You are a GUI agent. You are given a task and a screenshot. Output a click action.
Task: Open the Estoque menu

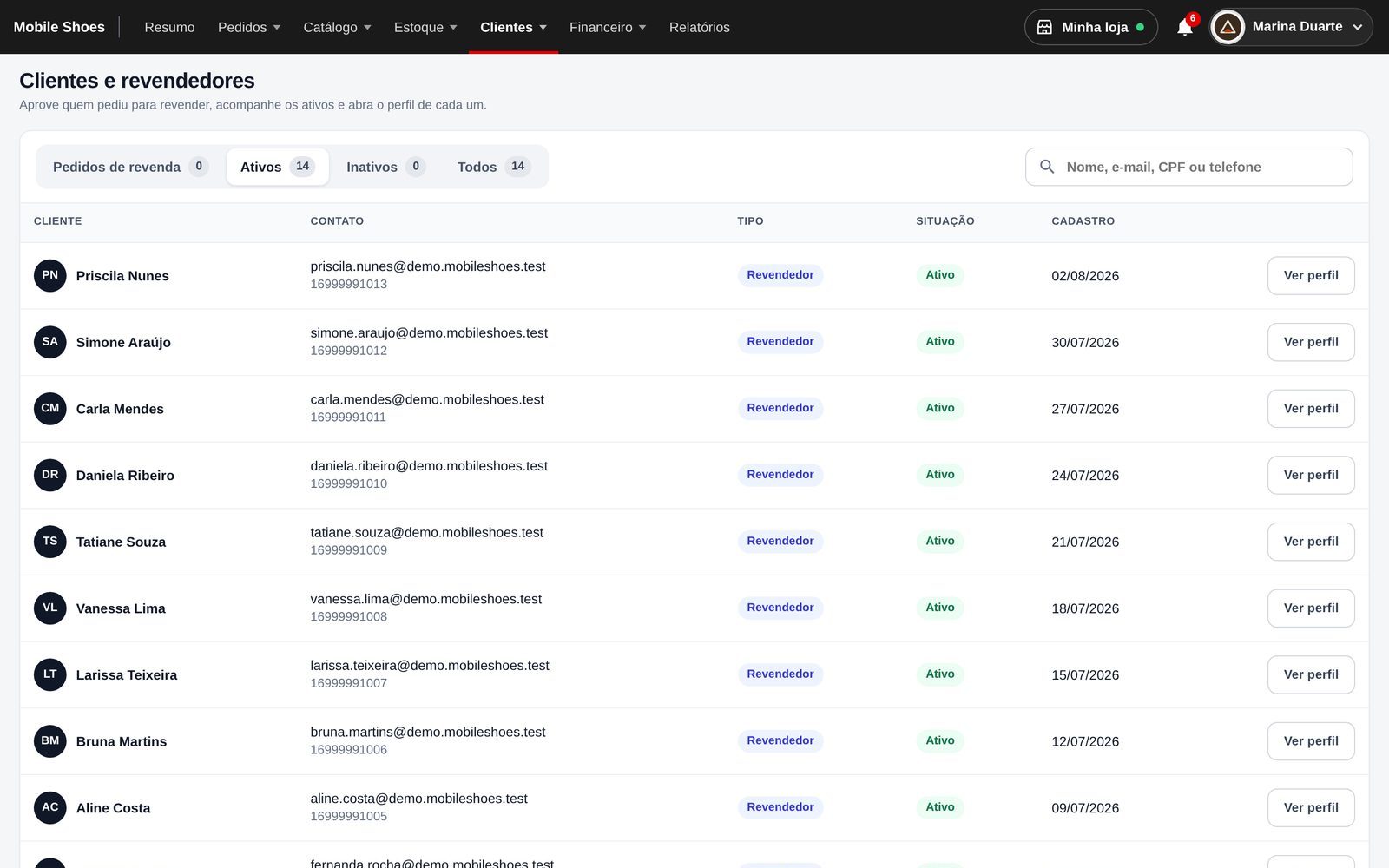[425, 27]
